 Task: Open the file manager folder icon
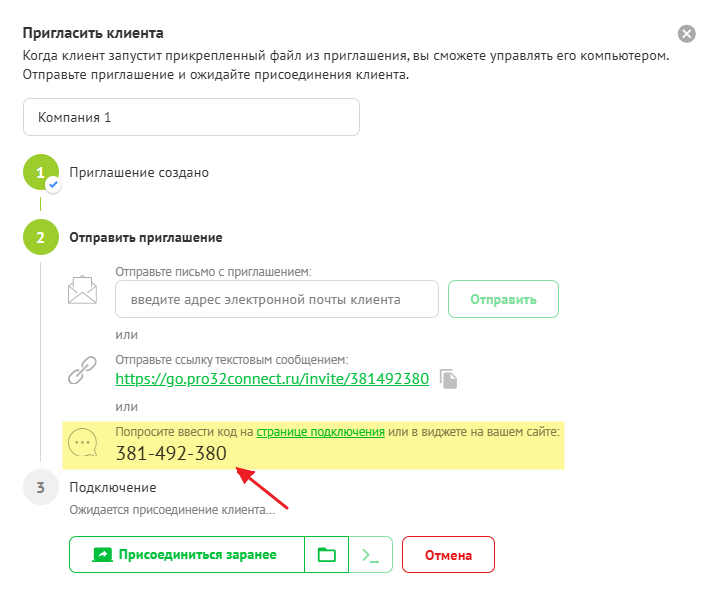point(326,555)
